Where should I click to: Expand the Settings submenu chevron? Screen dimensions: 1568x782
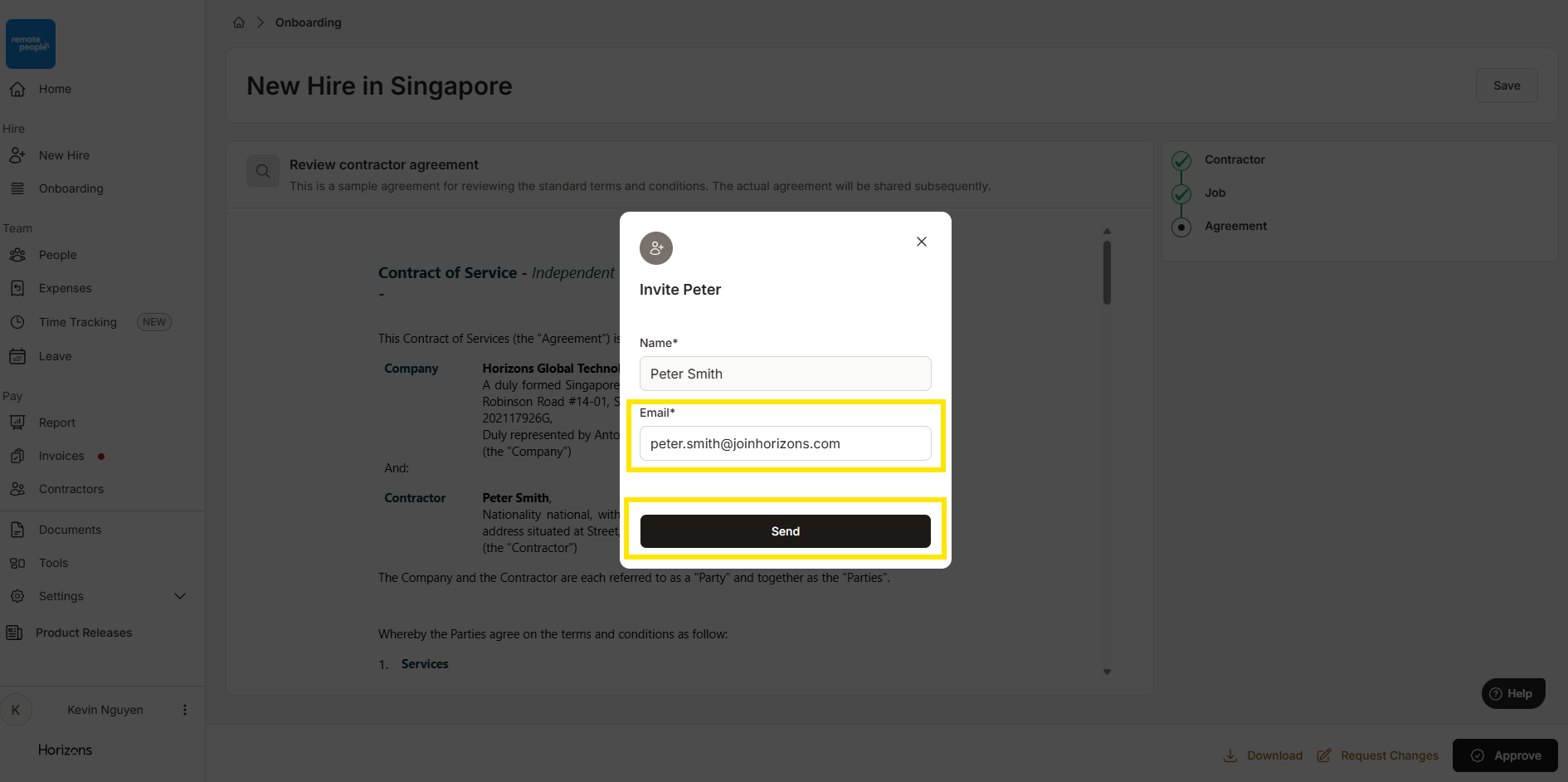pos(180,596)
